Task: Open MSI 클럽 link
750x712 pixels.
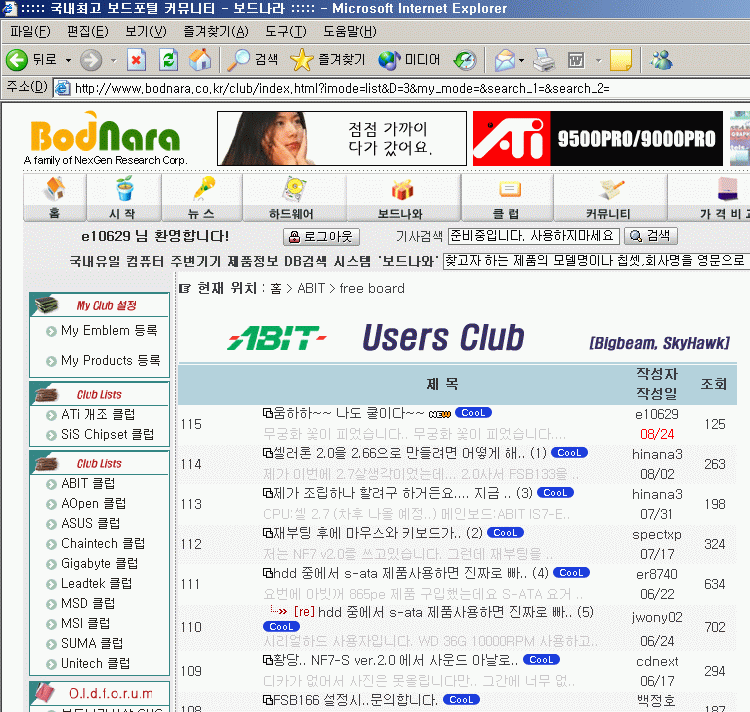Action: pos(86,624)
